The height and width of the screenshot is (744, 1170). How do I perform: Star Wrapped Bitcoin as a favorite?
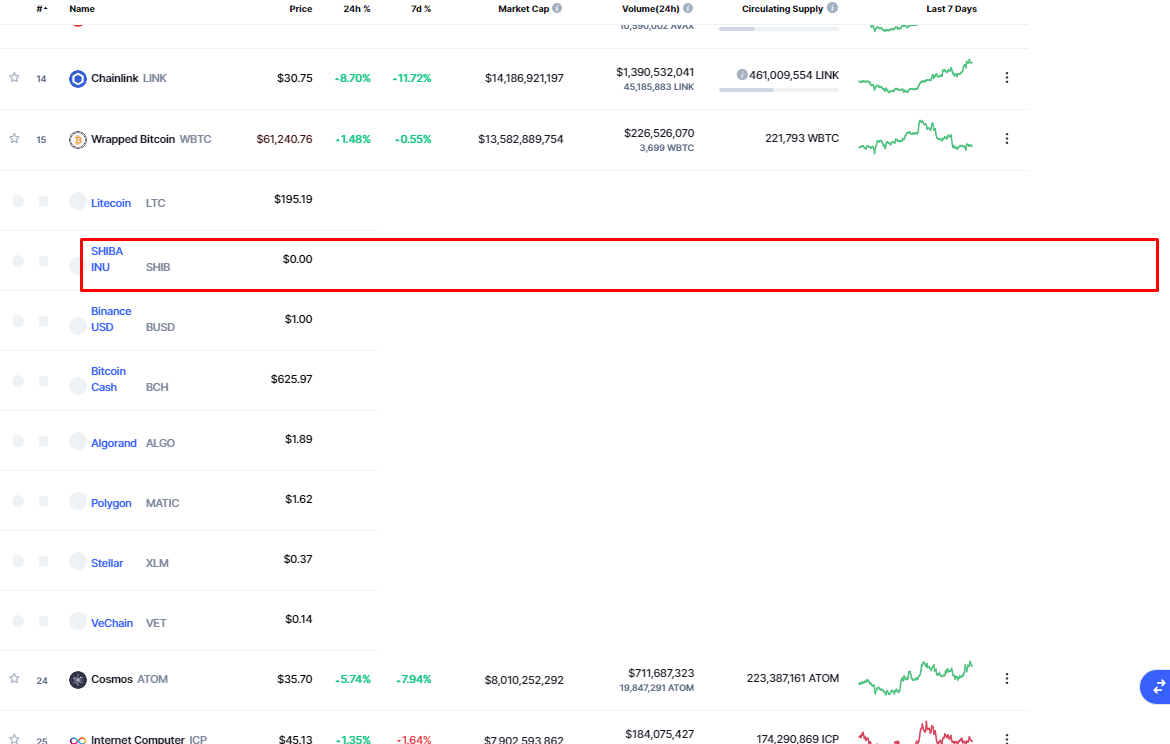pyautogui.click(x=14, y=139)
